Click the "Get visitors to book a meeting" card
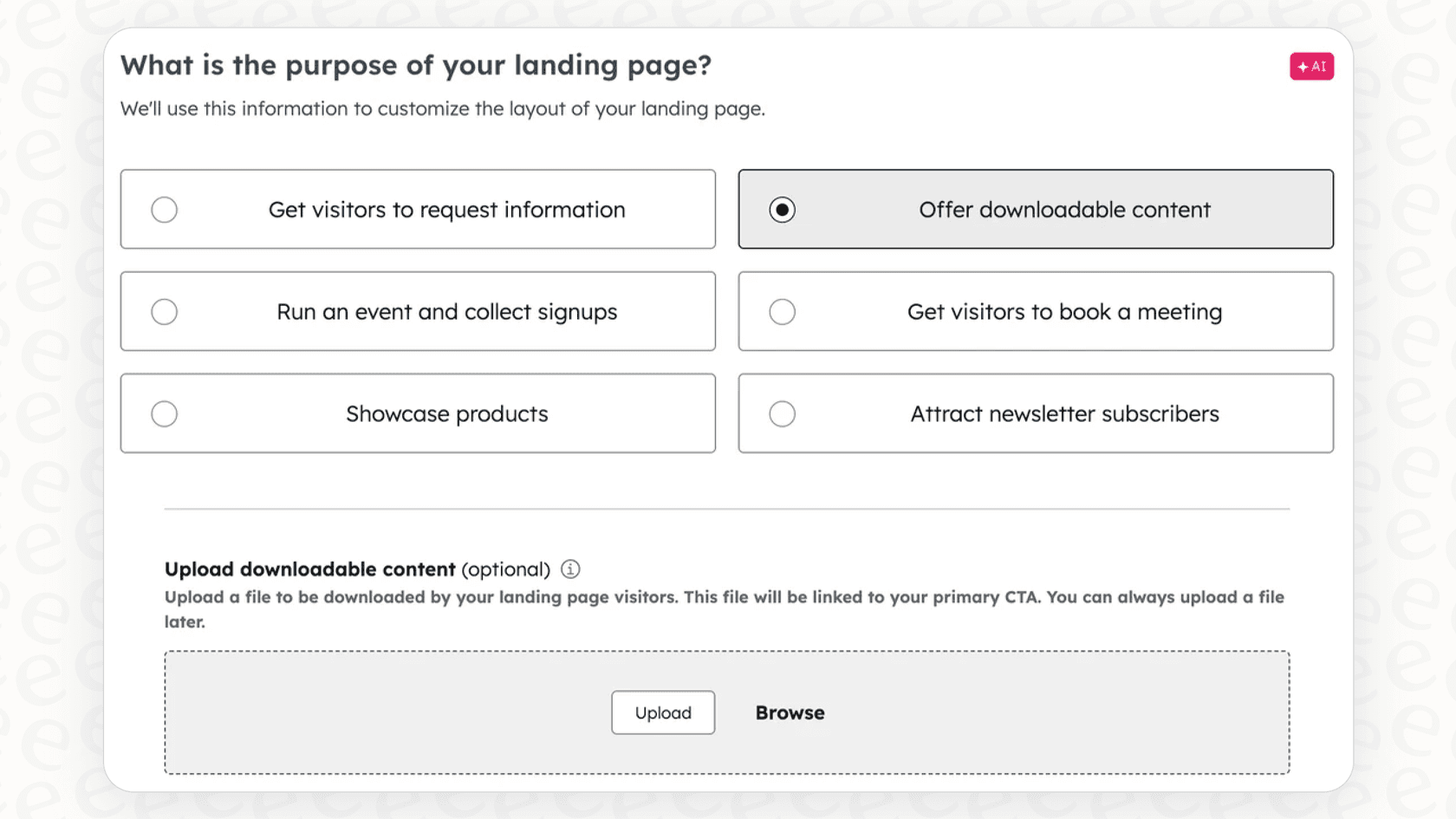The height and width of the screenshot is (819, 1456). (x=1036, y=311)
